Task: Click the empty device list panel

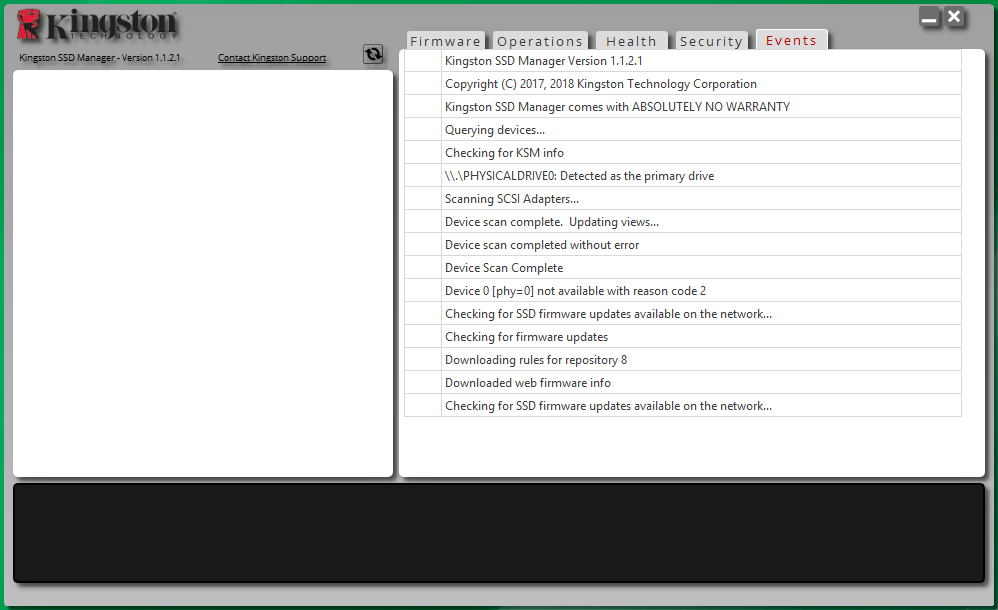Action: (x=203, y=273)
